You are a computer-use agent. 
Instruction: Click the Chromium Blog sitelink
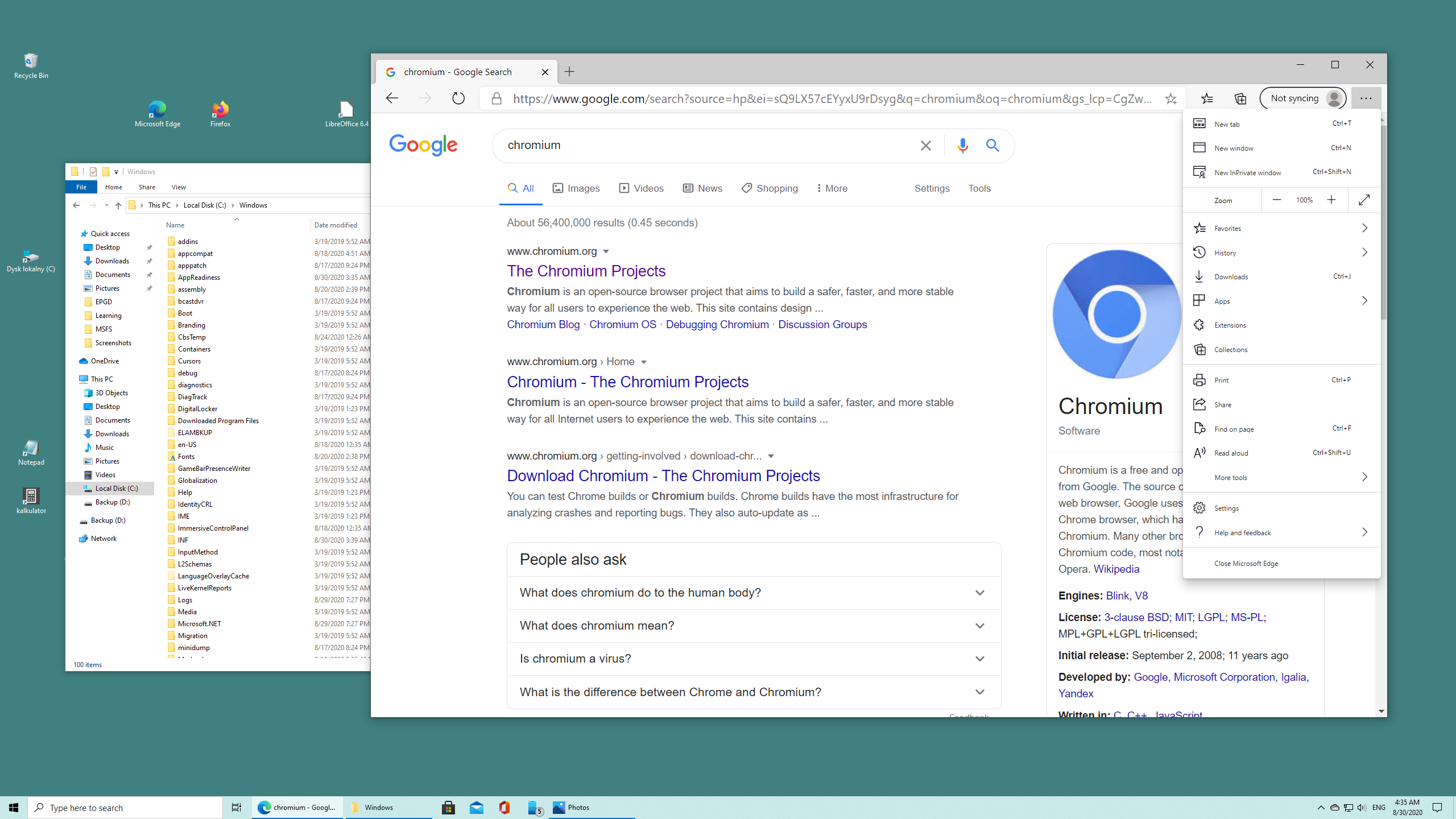click(x=543, y=324)
